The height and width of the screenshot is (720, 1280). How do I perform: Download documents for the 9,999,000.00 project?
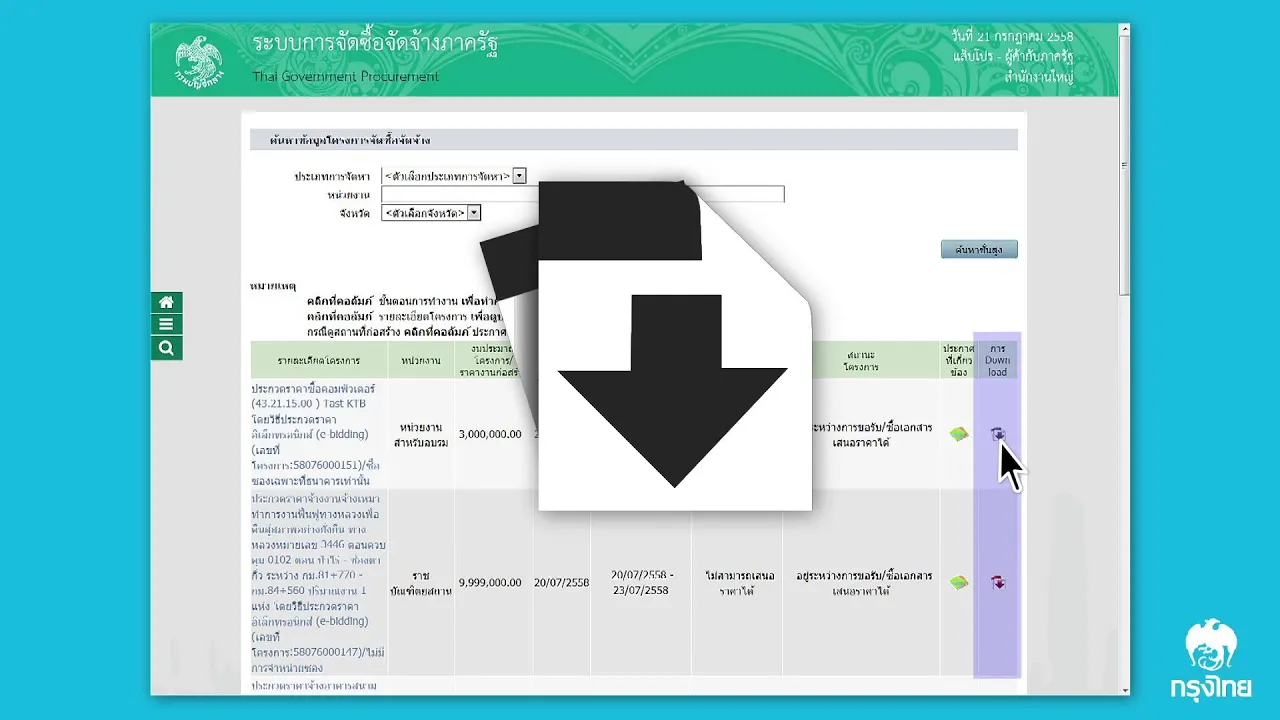click(x=998, y=582)
